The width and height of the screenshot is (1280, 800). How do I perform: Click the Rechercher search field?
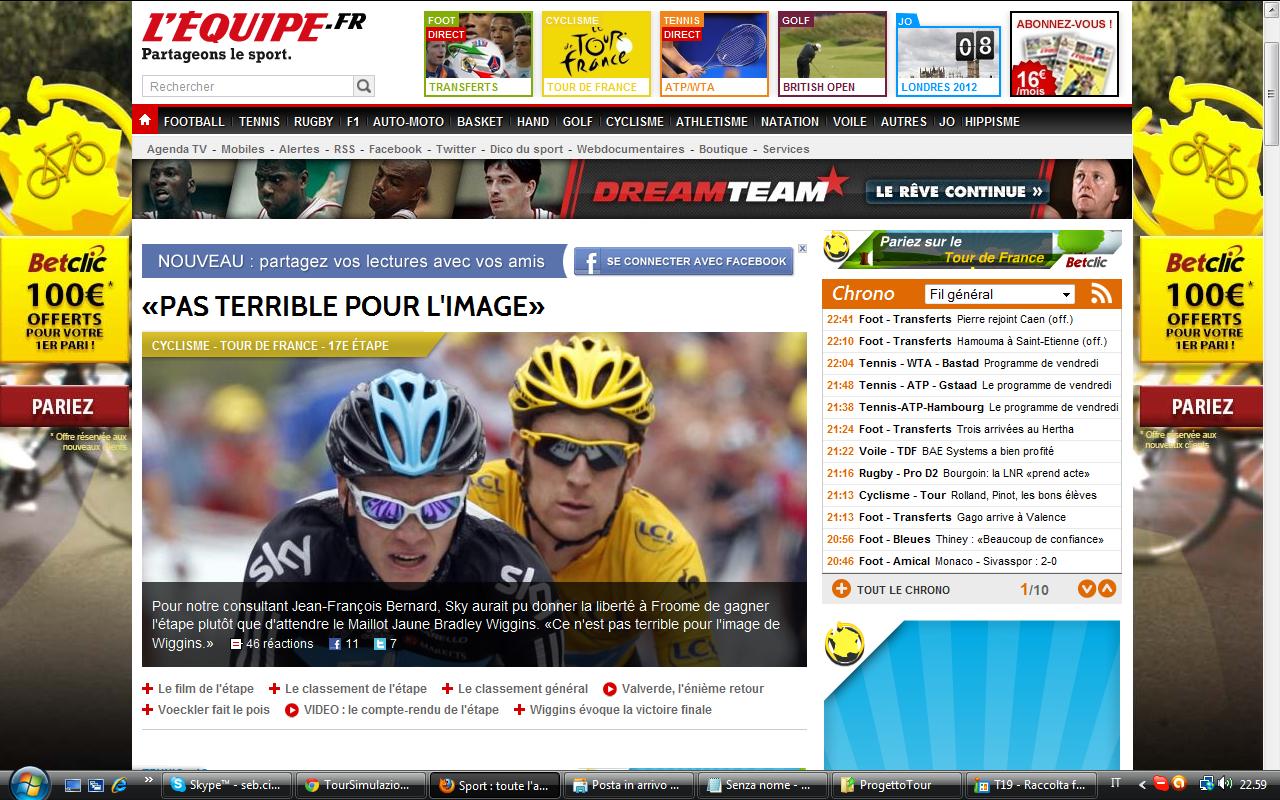coord(248,86)
